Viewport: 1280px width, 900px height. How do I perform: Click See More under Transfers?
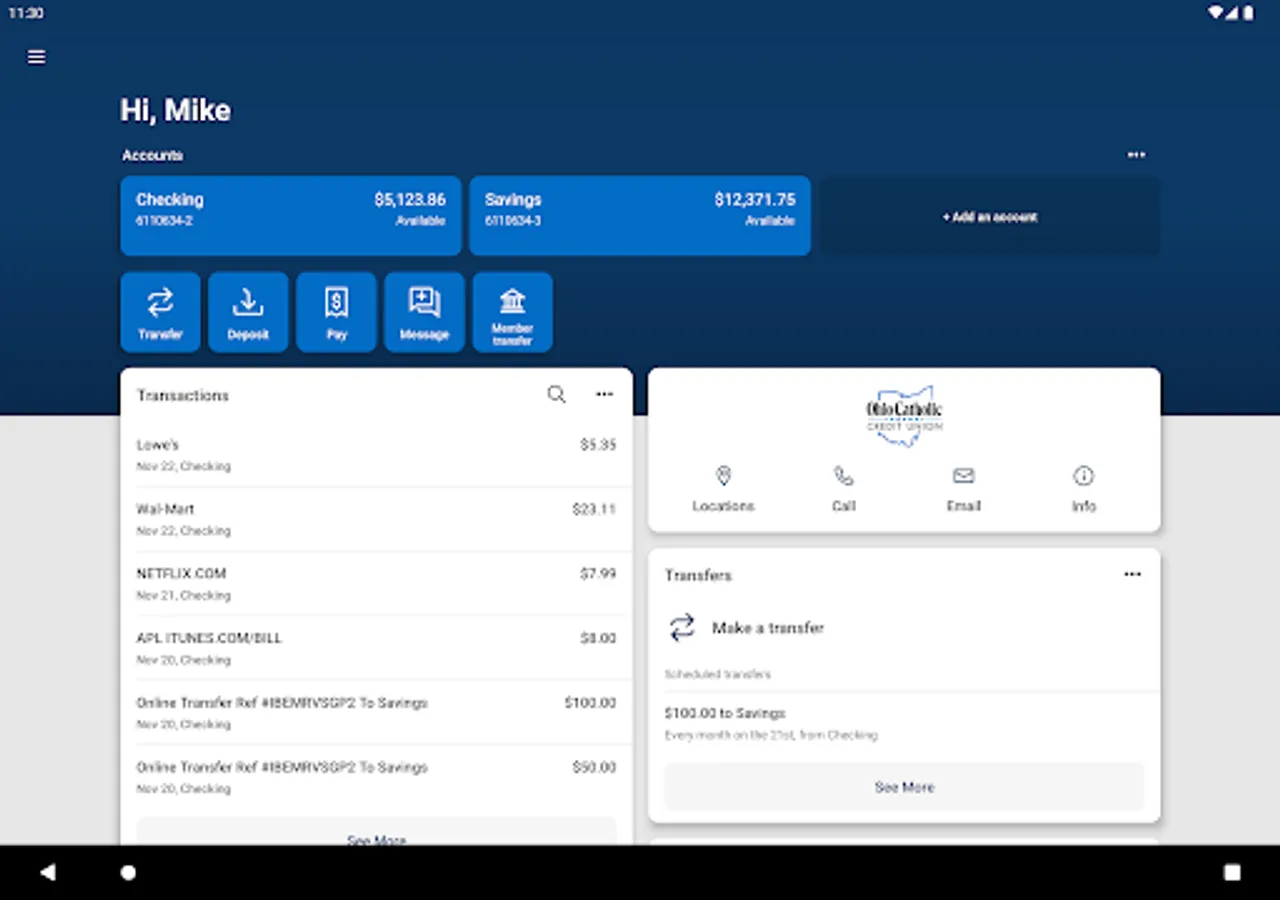pyautogui.click(x=904, y=787)
